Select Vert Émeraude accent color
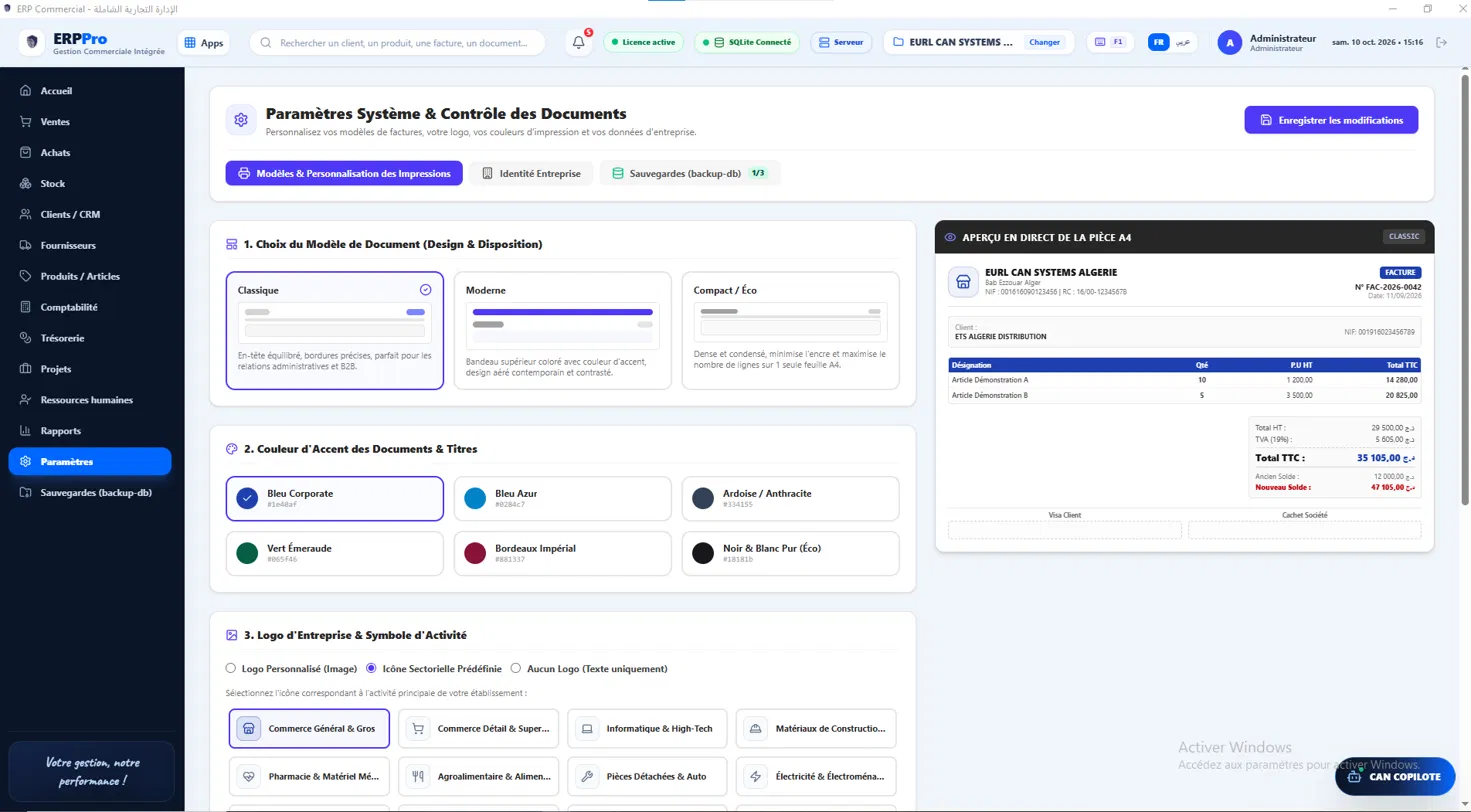 coord(335,553)
